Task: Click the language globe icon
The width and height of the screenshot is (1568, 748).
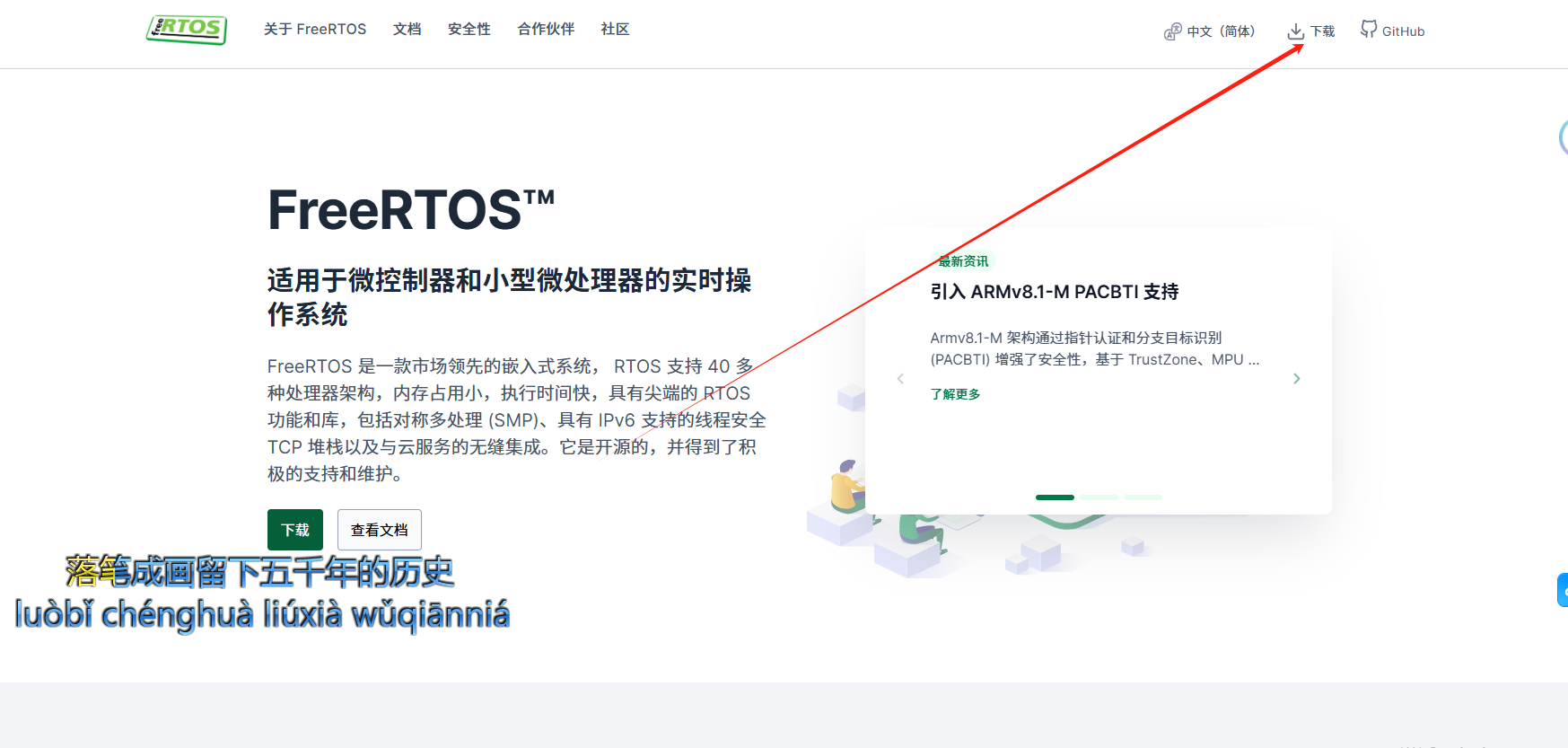Action: [x=1172, y=31]
